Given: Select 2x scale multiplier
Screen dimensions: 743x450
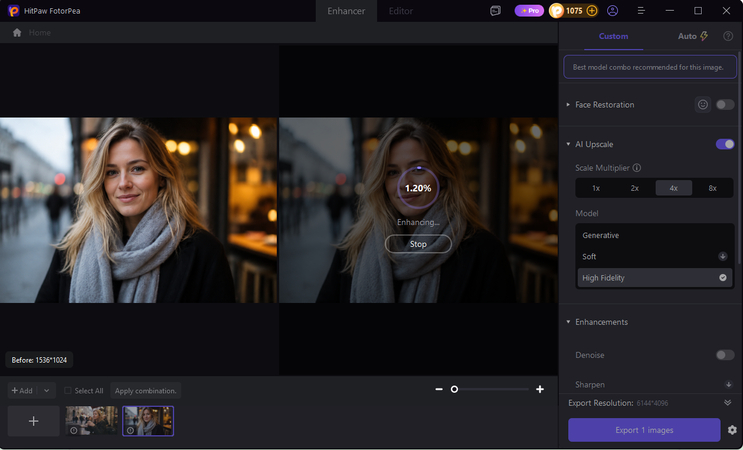Looking at the screenshot, I should click(634, 188).
